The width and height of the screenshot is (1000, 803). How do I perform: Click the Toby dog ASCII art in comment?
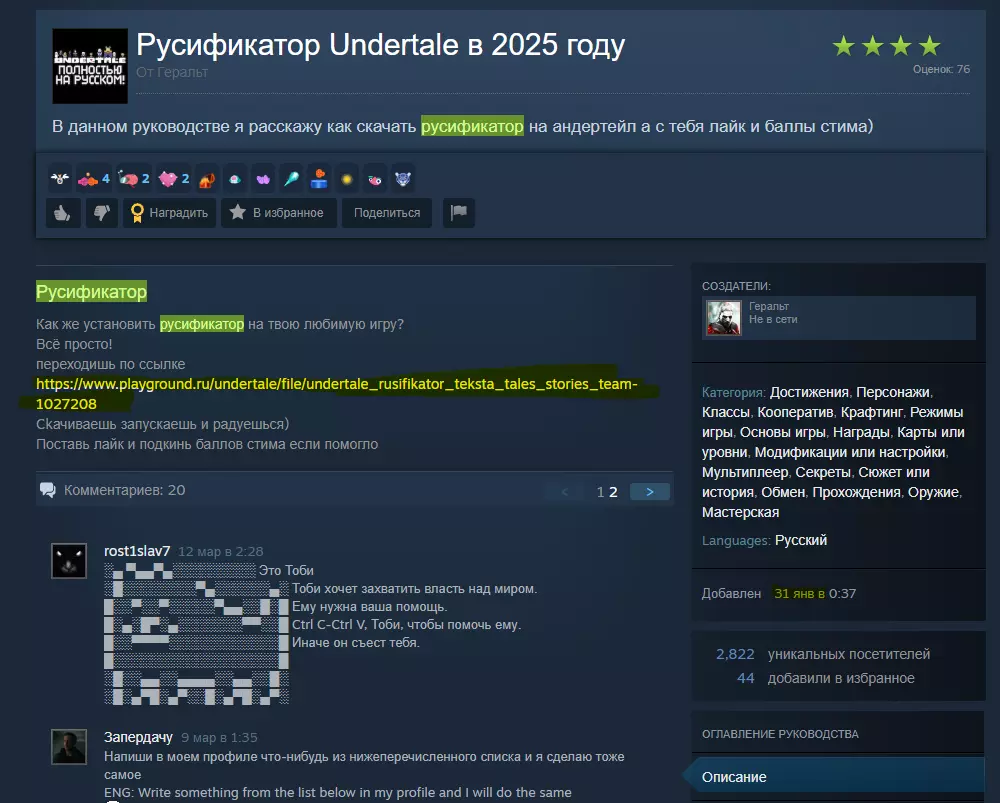click(x=196, y=633)
